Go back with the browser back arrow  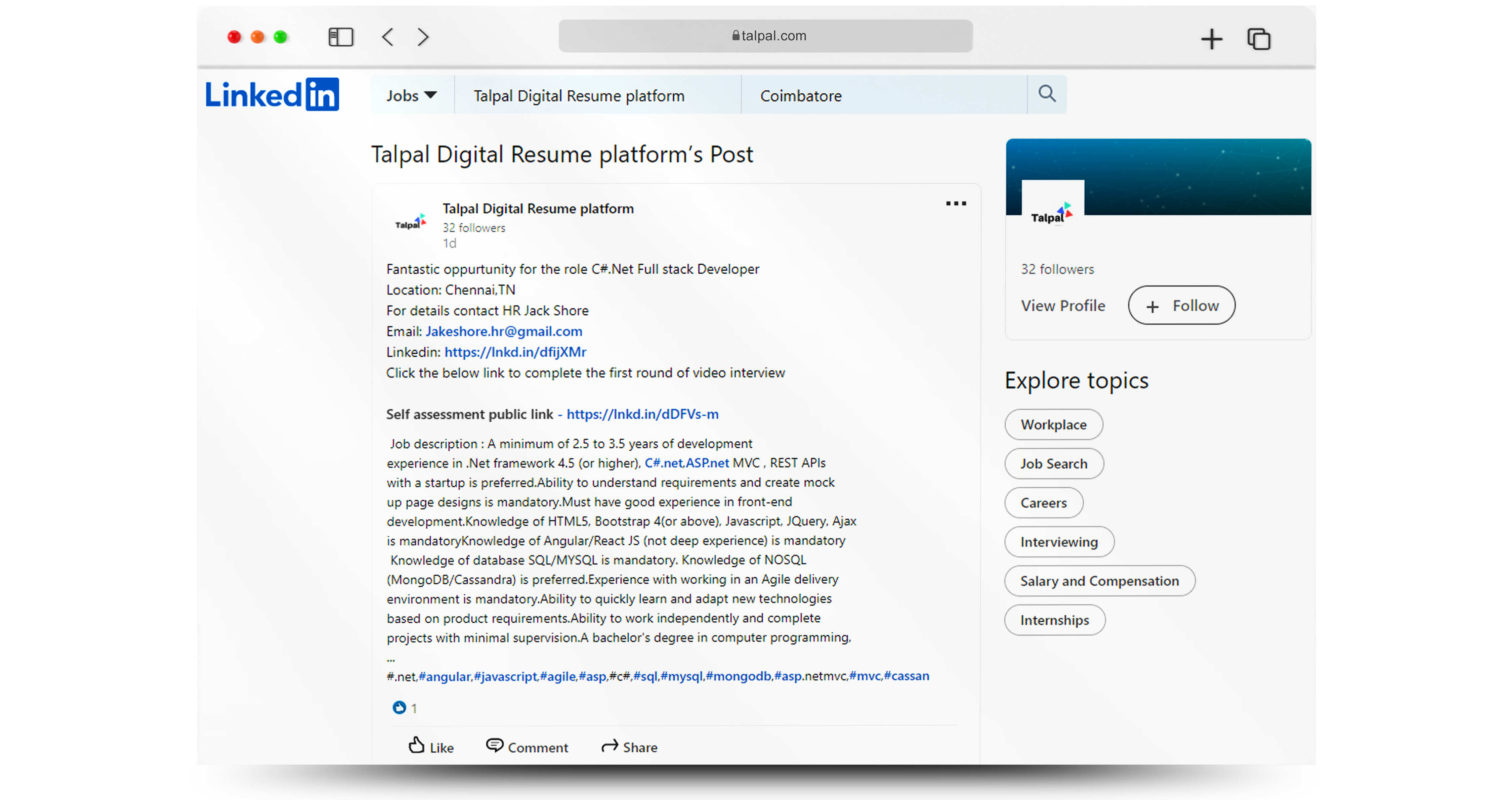point(387,37)
